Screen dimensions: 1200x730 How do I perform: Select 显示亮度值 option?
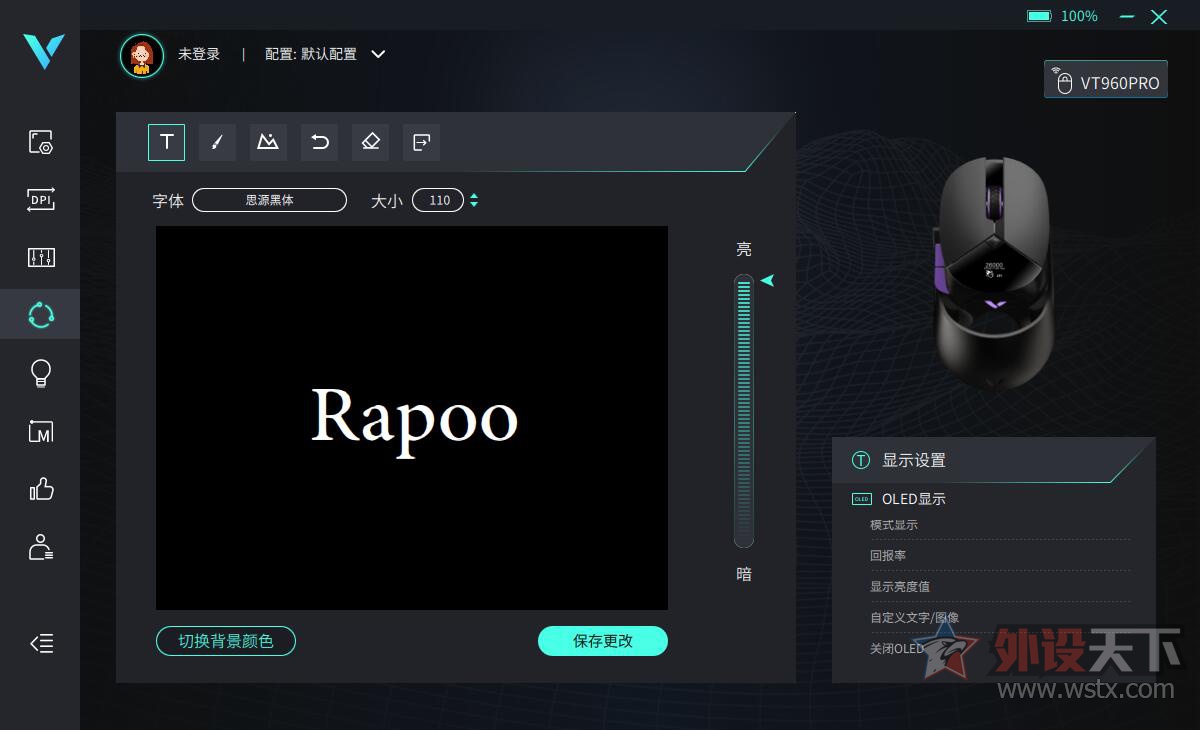click(900, 587)
